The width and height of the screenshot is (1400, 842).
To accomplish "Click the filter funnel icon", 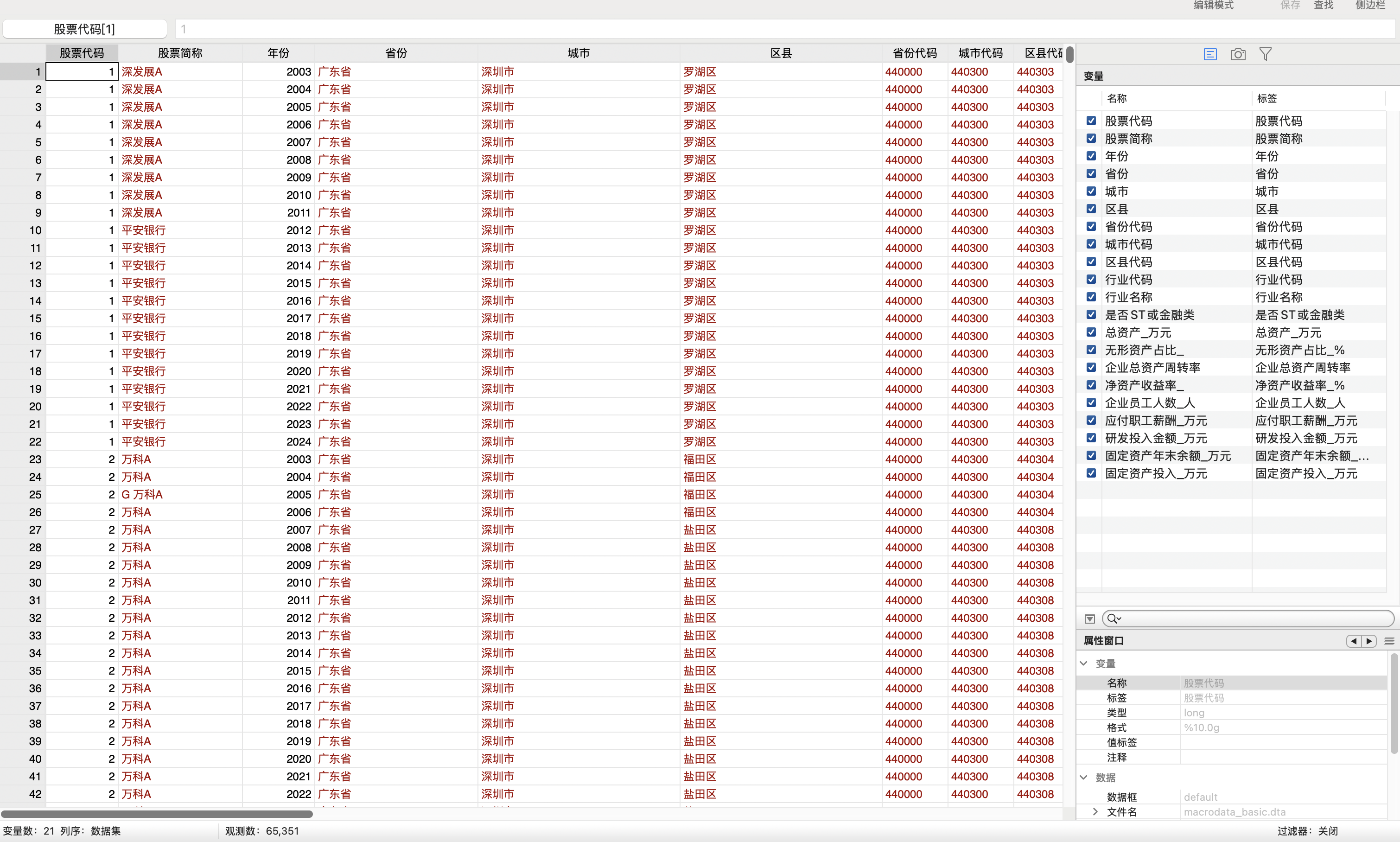I will tap(1265, 54).
